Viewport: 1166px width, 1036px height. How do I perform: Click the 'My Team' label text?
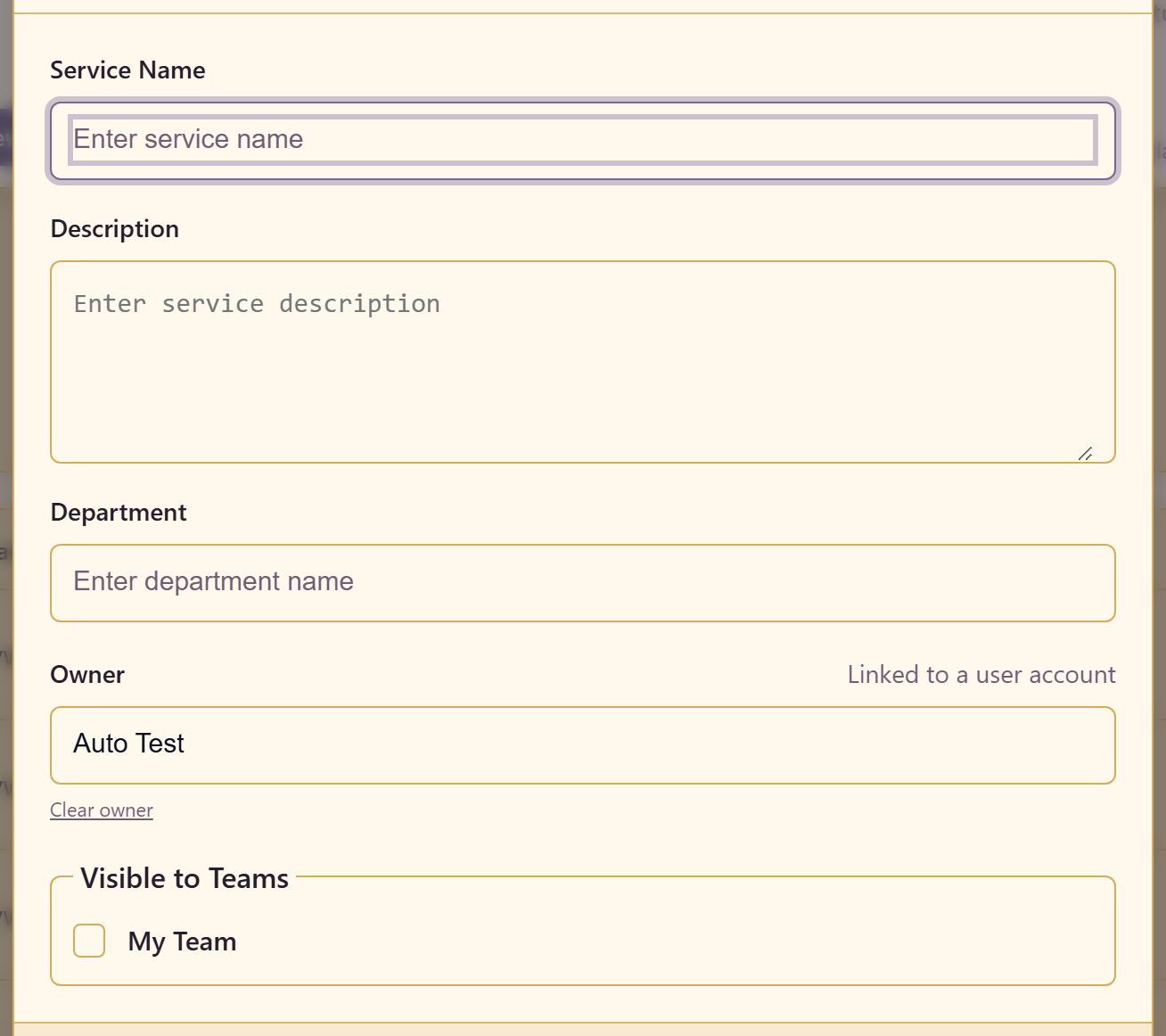tap(182, 941)
